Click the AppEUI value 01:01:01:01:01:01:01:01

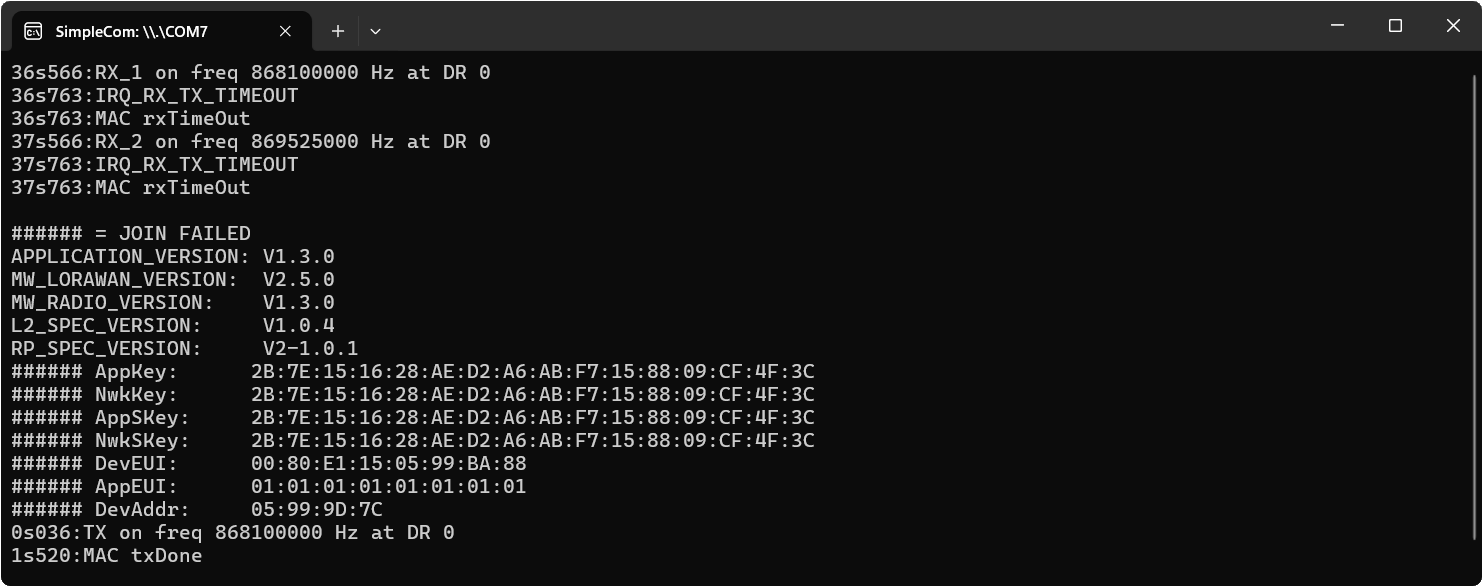coord(388,487)
